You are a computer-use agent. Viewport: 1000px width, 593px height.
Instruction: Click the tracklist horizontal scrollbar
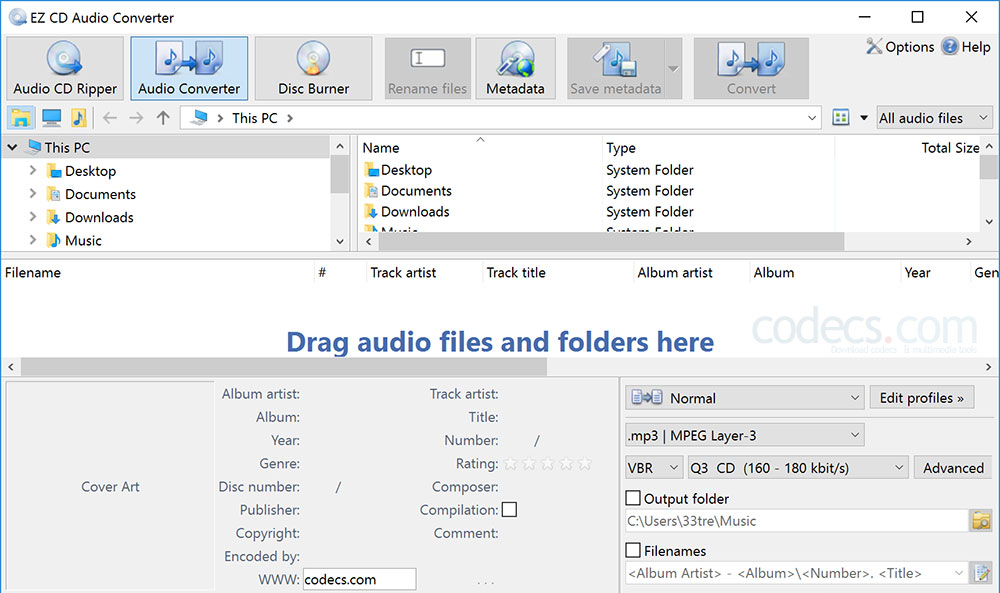[284, 367]
